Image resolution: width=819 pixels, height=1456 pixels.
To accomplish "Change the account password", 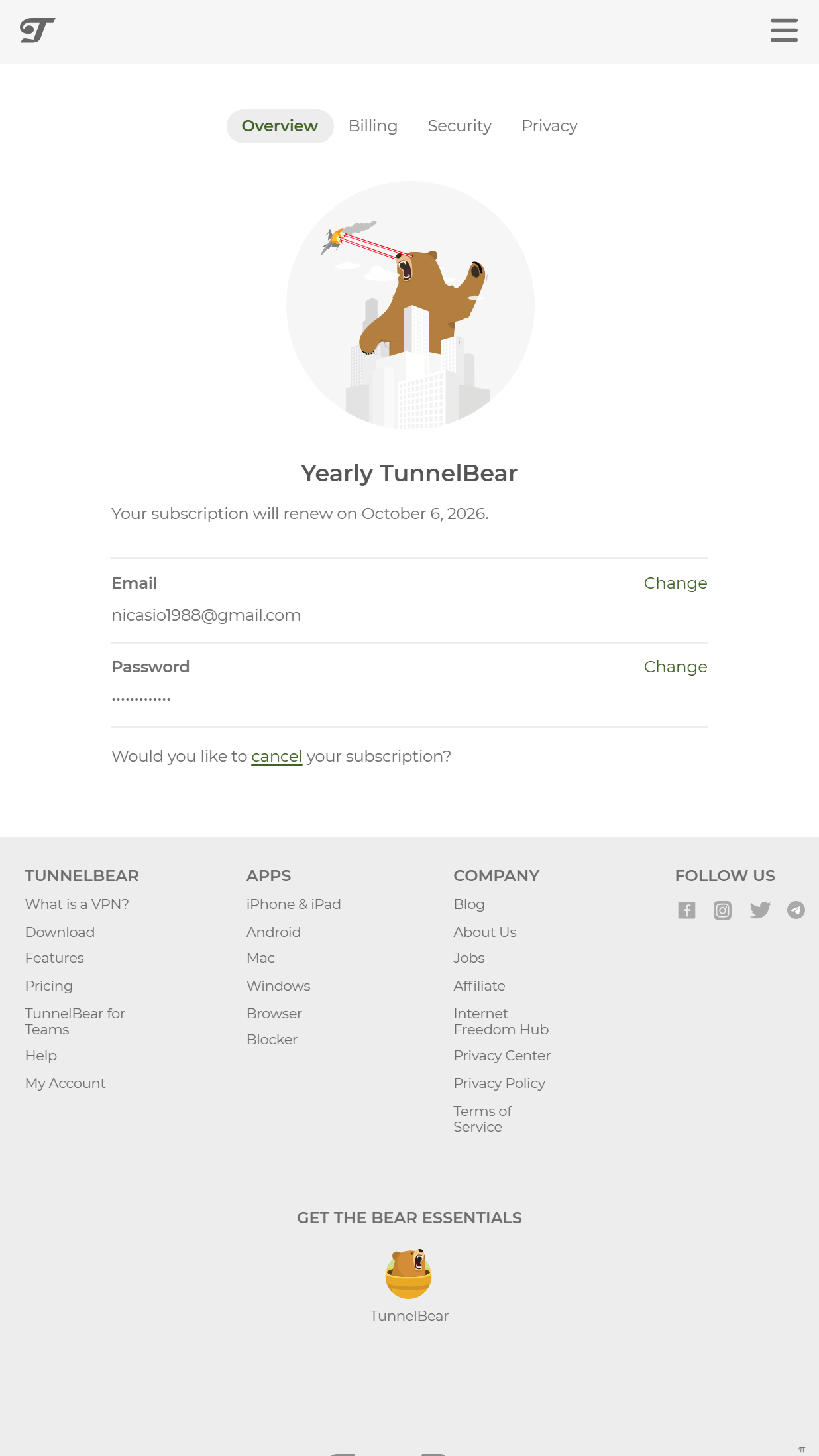I will [x=675, y=667].
